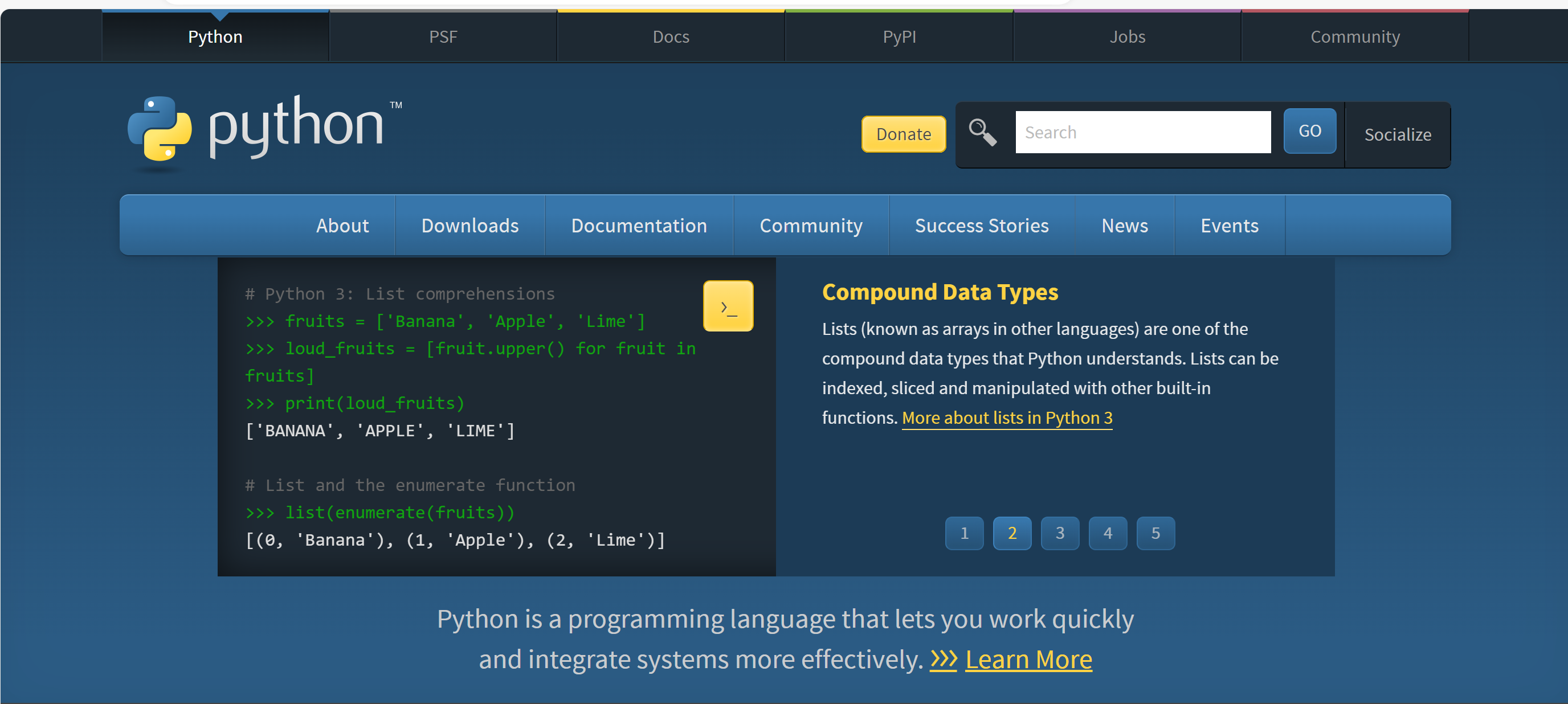The image size is (1568, 704).
Task: Open the Downloads menu
Action: 469,225
